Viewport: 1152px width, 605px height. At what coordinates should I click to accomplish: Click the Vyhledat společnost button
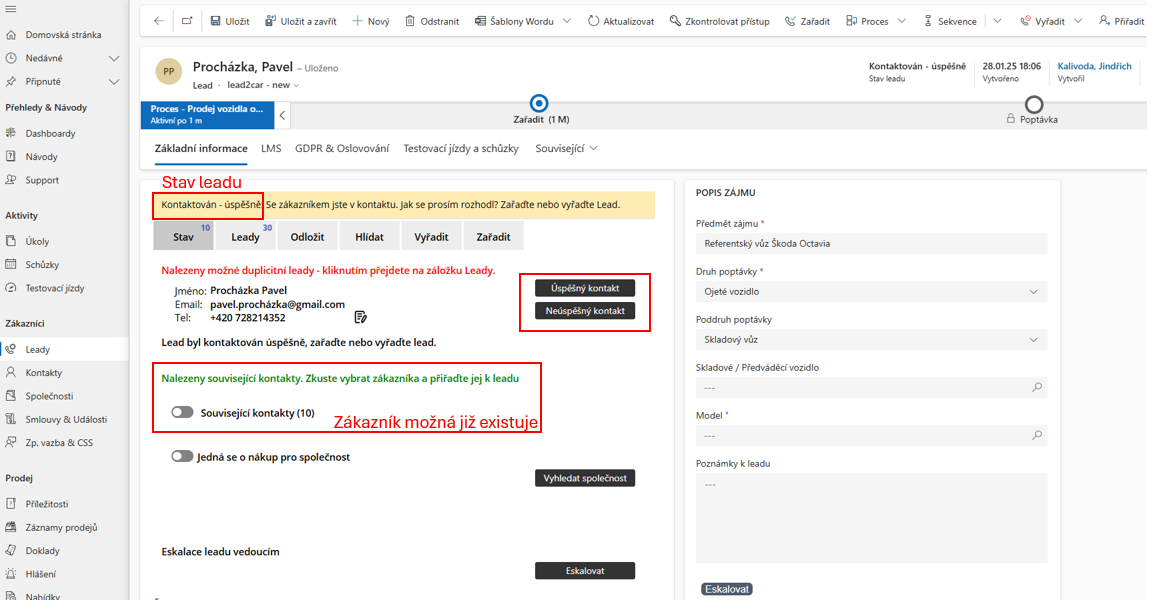585,478
